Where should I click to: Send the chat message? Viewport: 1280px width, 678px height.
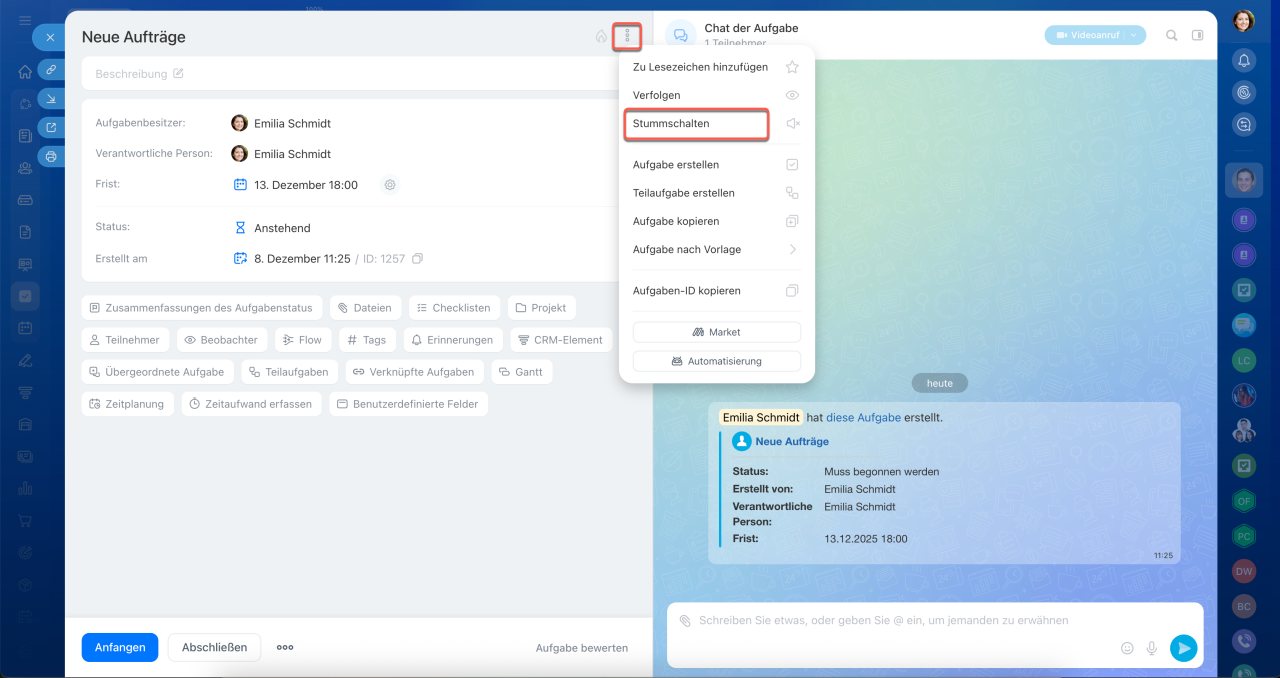pos(1183,648)
